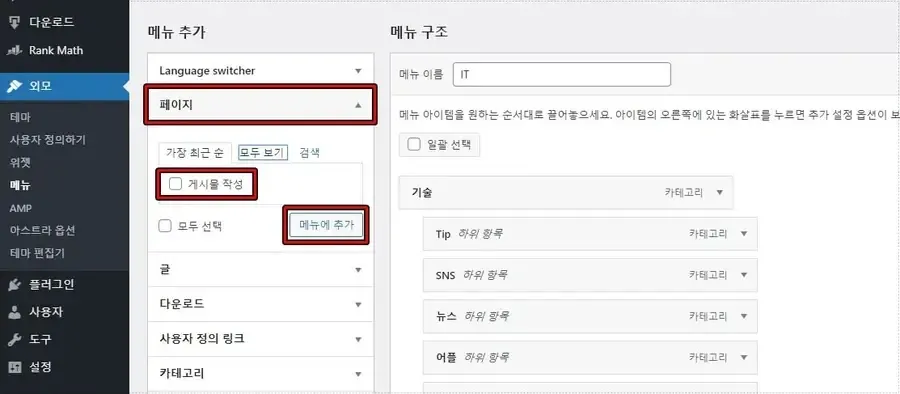Open 테마 in the sidebar submenu
Screen dimensions: 900x394
click(20, 117)
